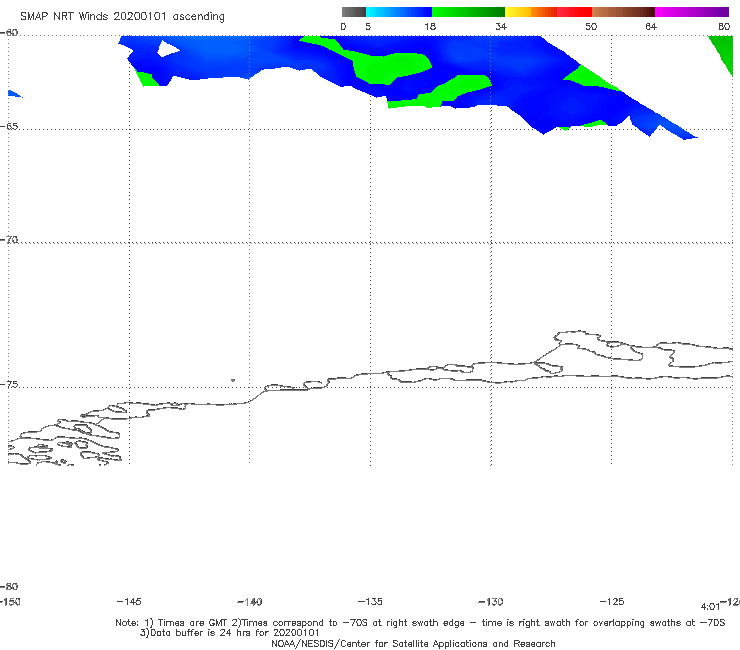Click the latitude label '-80'
This screenshot has height=650, width=740.
click(x=9, y=586)
